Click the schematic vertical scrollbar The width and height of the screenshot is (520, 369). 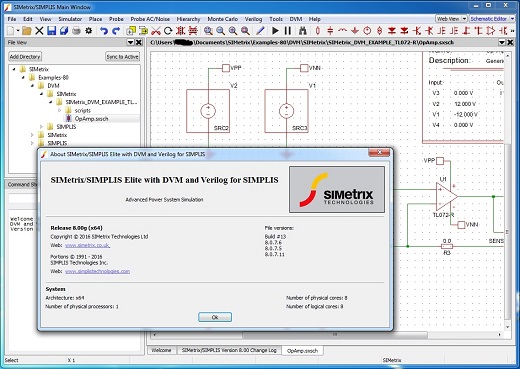(x=507, y=232)
